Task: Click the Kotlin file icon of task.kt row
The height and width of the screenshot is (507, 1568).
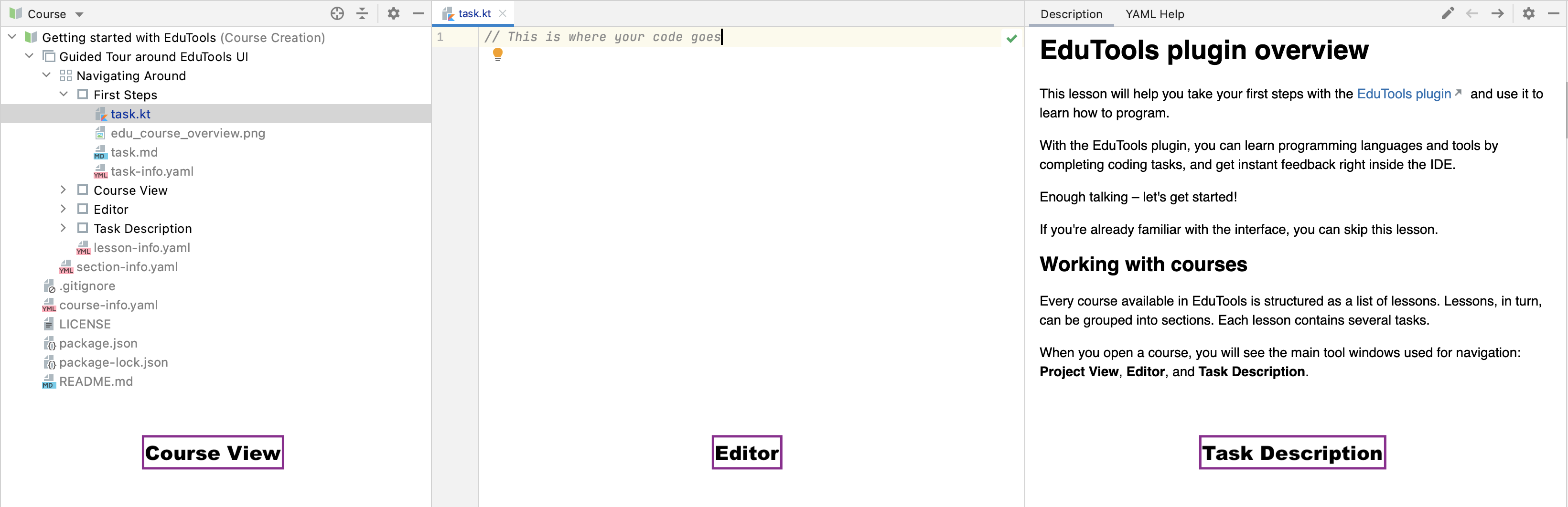Action: (101, 114)
